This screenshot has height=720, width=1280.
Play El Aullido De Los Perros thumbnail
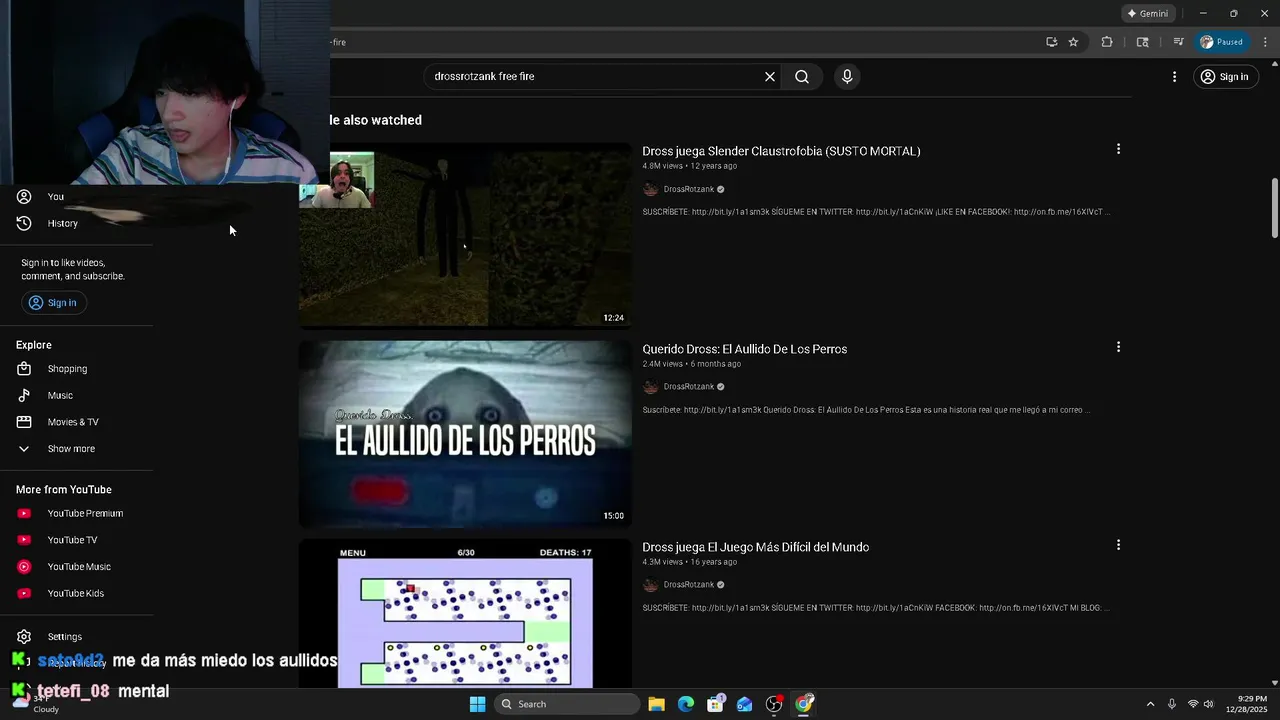[465, 434]
